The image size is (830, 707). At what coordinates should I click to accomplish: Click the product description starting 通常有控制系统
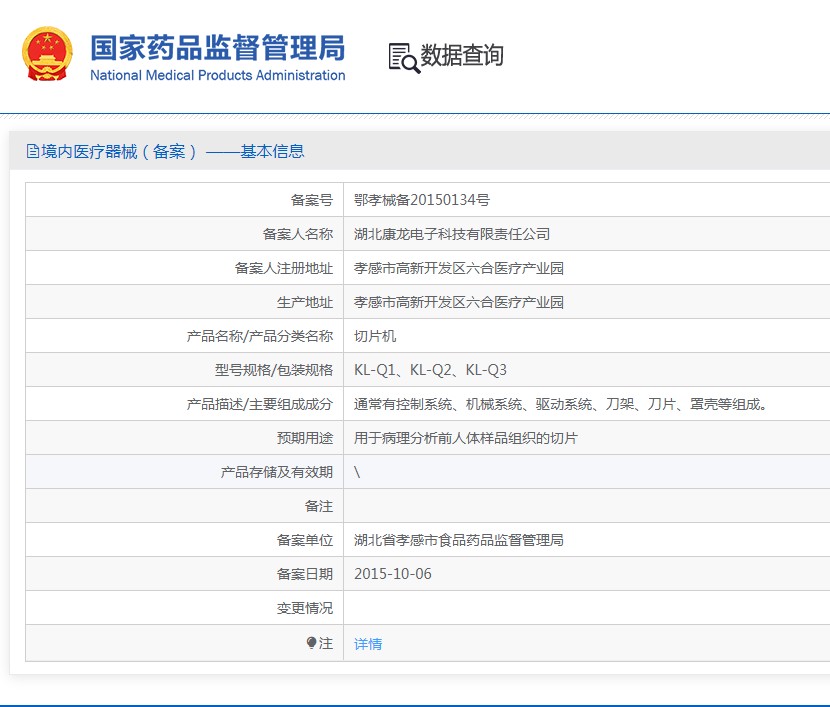560,404
